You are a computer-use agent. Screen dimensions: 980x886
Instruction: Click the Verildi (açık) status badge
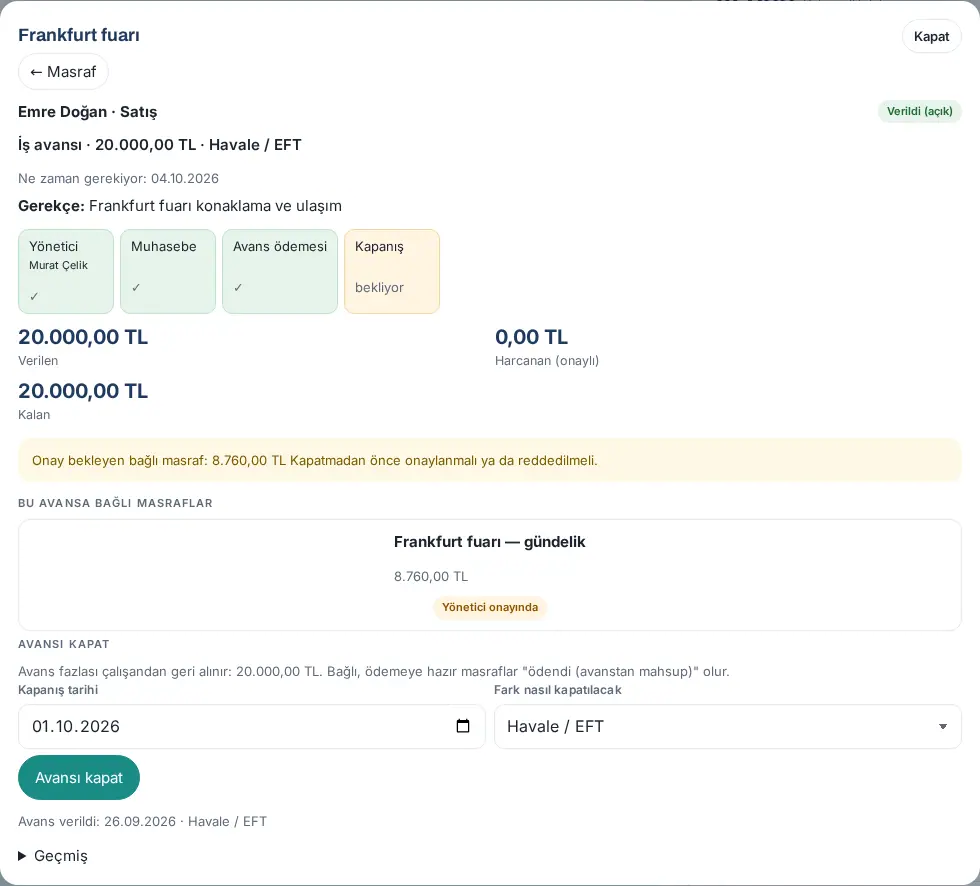pos(919,111)
